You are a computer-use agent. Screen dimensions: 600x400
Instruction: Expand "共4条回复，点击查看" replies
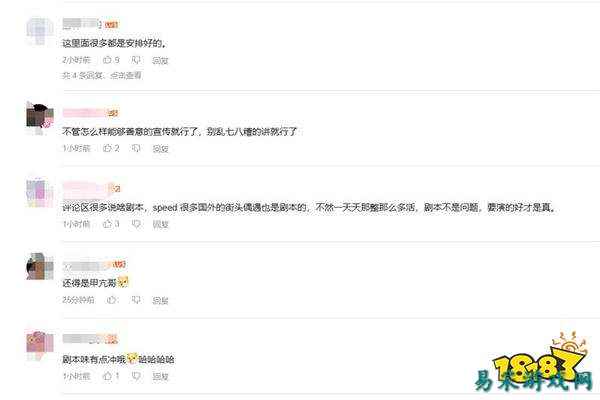102,75
